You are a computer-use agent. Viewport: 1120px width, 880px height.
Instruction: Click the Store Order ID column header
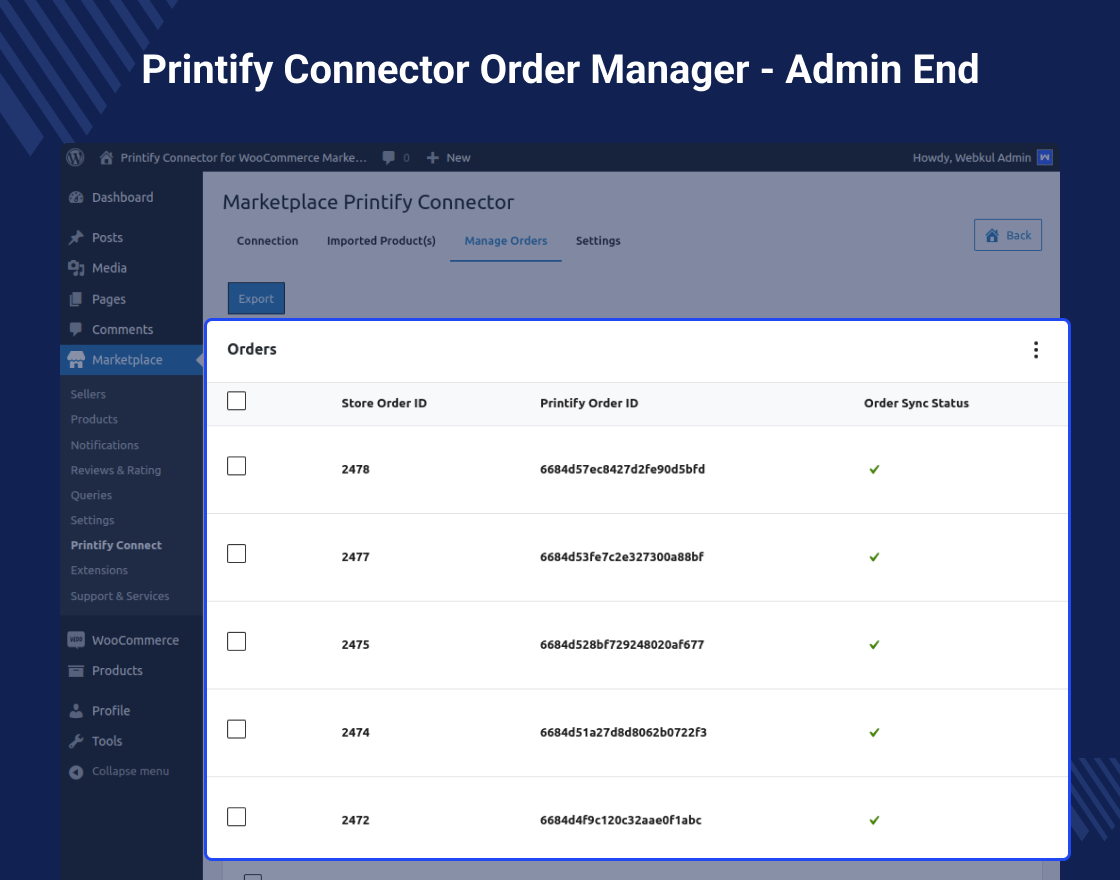click(x=384, y=403)
